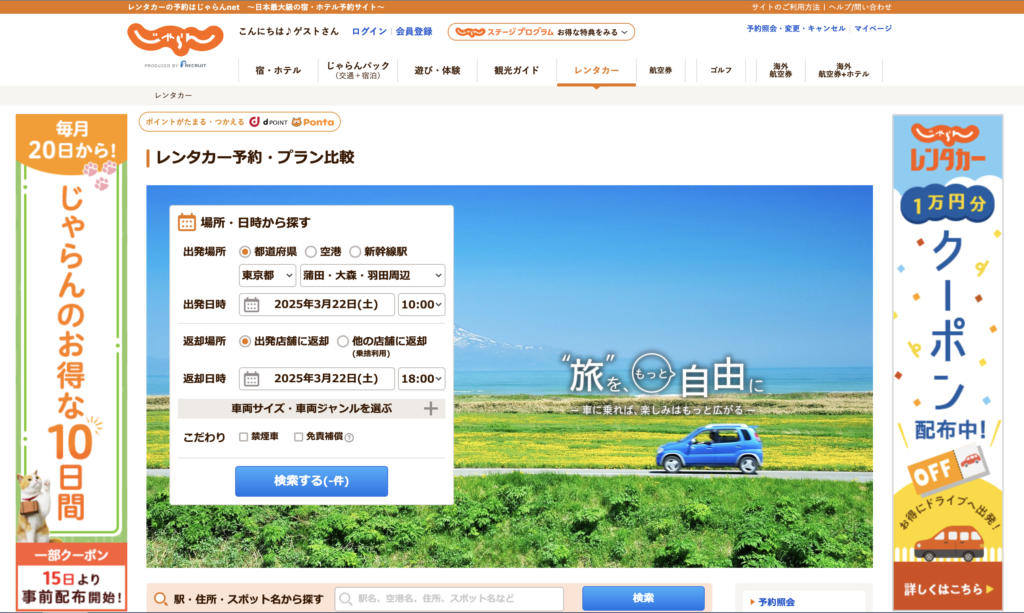Enable the 免責補償 checkbox
This screenshot has height=613, width=1024.
pos(298,437)
